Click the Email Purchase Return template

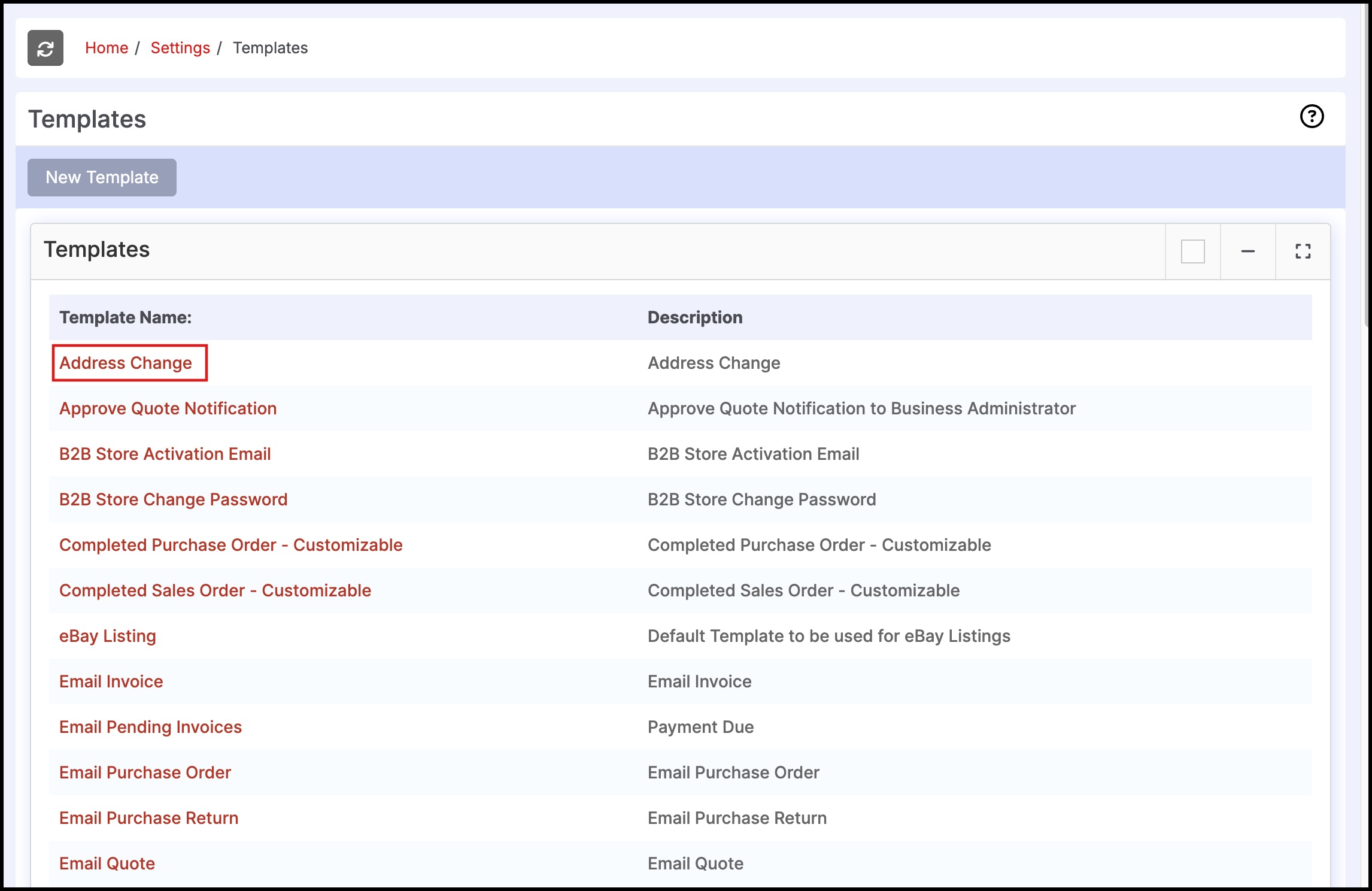[148, 818]
